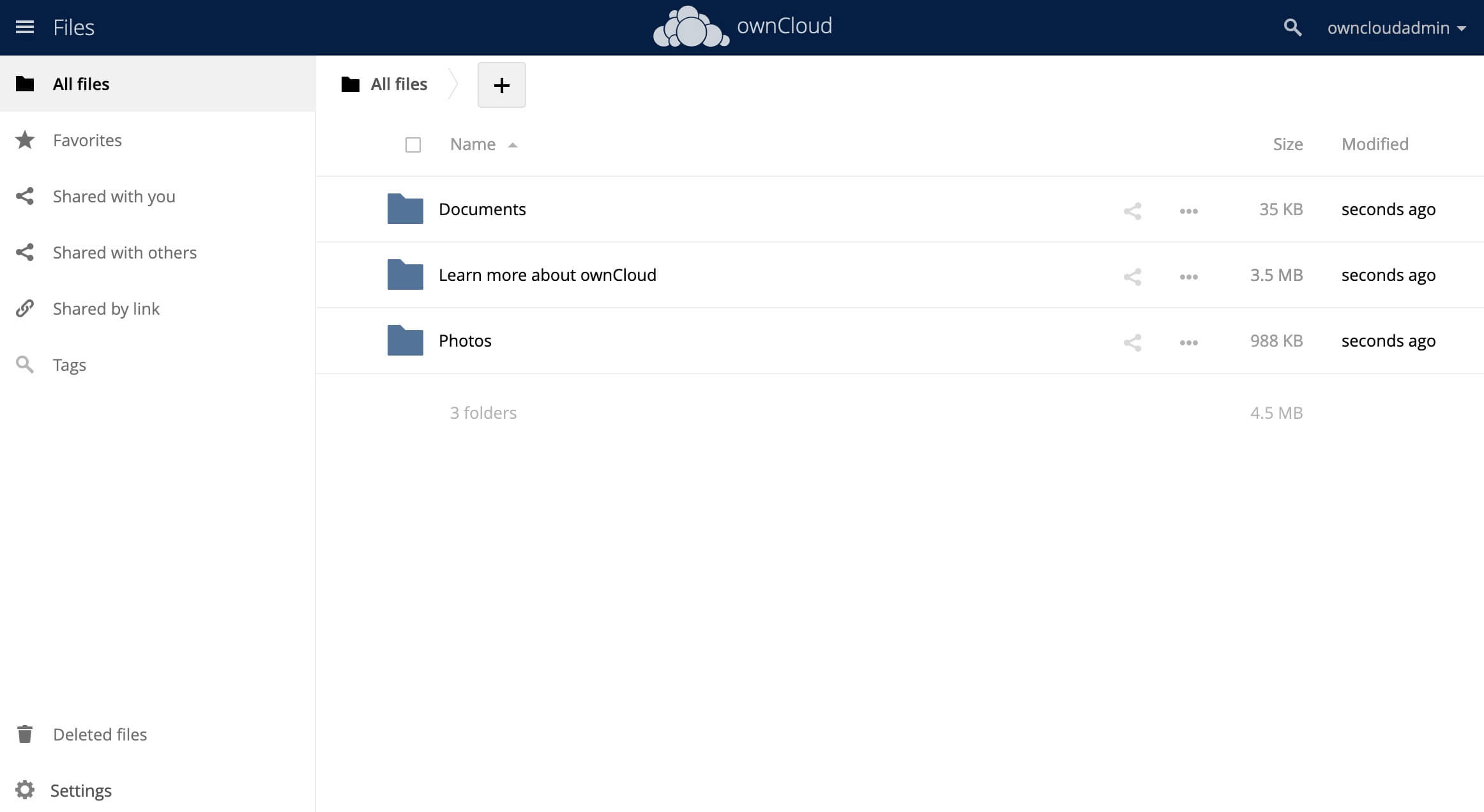Open overflow menu for Learn more about ownCloud
The image size is (1484, 812).
pos(1189,275)
